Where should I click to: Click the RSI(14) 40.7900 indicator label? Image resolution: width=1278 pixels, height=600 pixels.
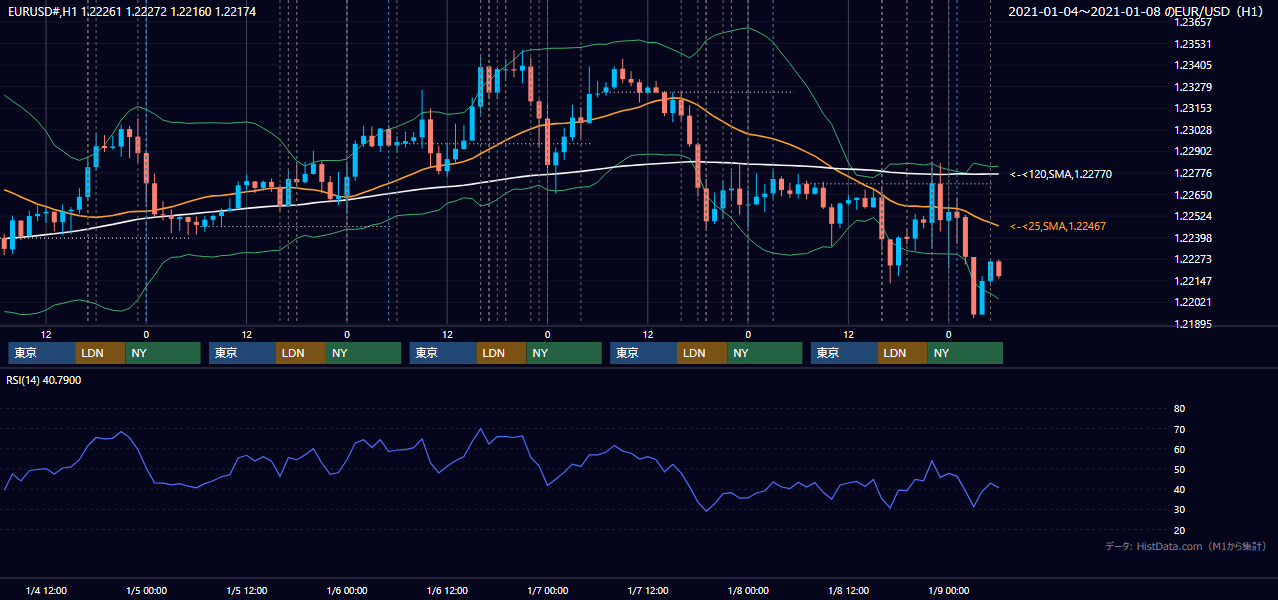[x=44, y=380]
